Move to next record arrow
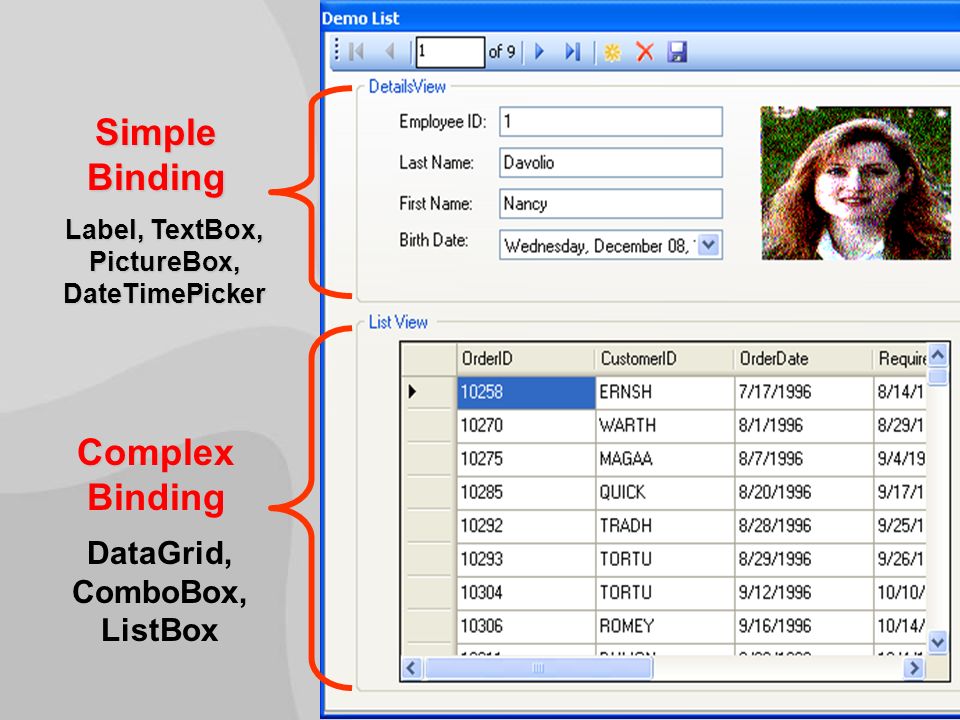960x720 pixels. 539,52
